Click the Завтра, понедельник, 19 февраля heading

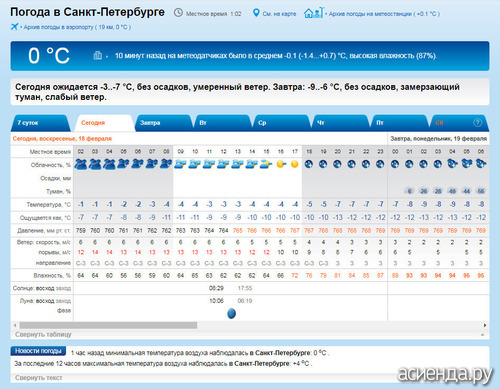pos(438,138)
